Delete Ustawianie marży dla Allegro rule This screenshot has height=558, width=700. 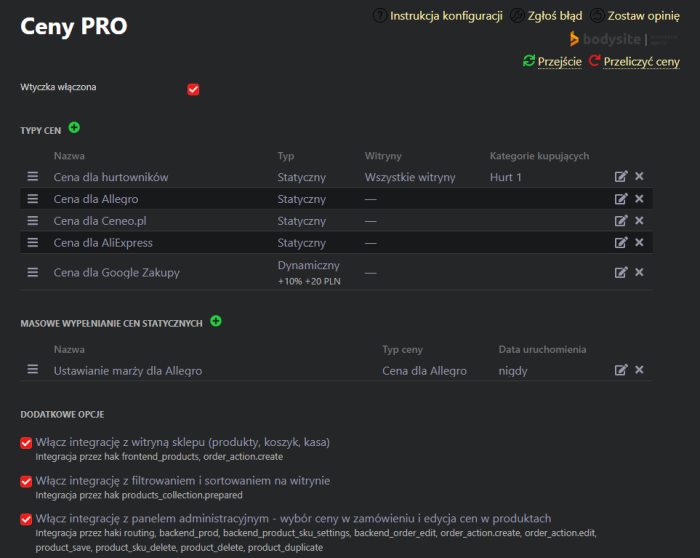pyautogui.click(x=639, y=370)
